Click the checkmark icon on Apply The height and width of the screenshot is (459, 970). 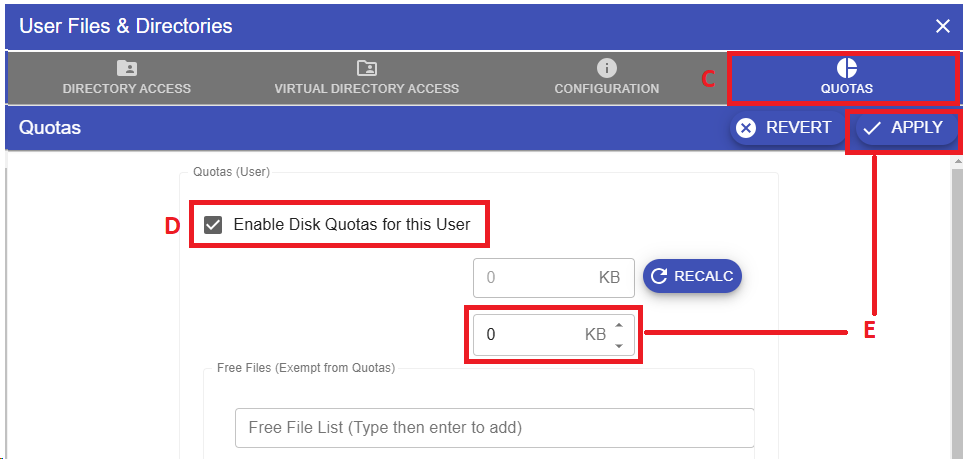click(872, 128)
